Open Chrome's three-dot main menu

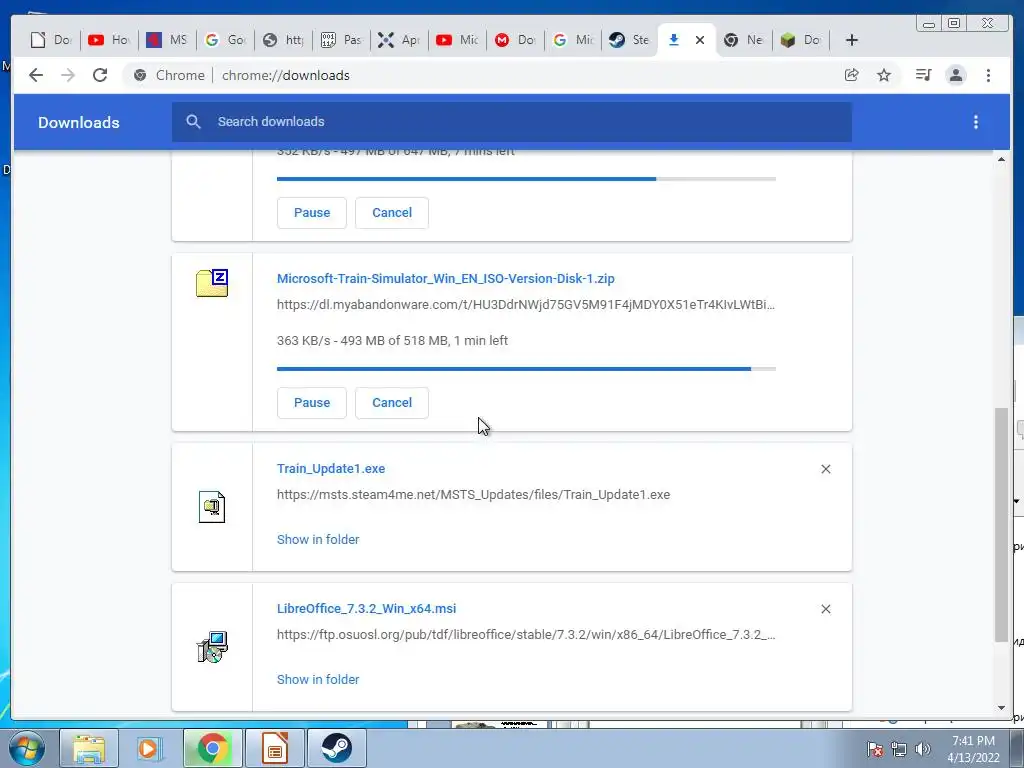tap(988, 75)
